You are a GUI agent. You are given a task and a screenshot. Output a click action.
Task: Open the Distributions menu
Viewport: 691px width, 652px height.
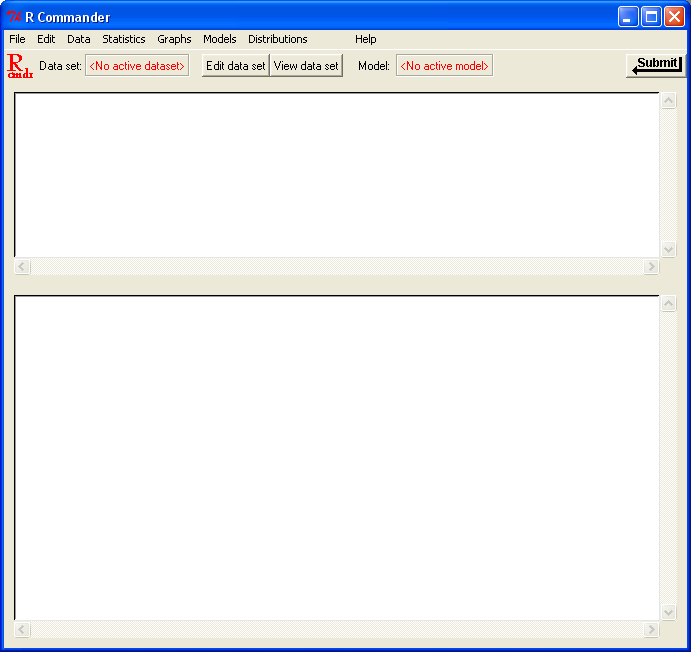[278, 39]
